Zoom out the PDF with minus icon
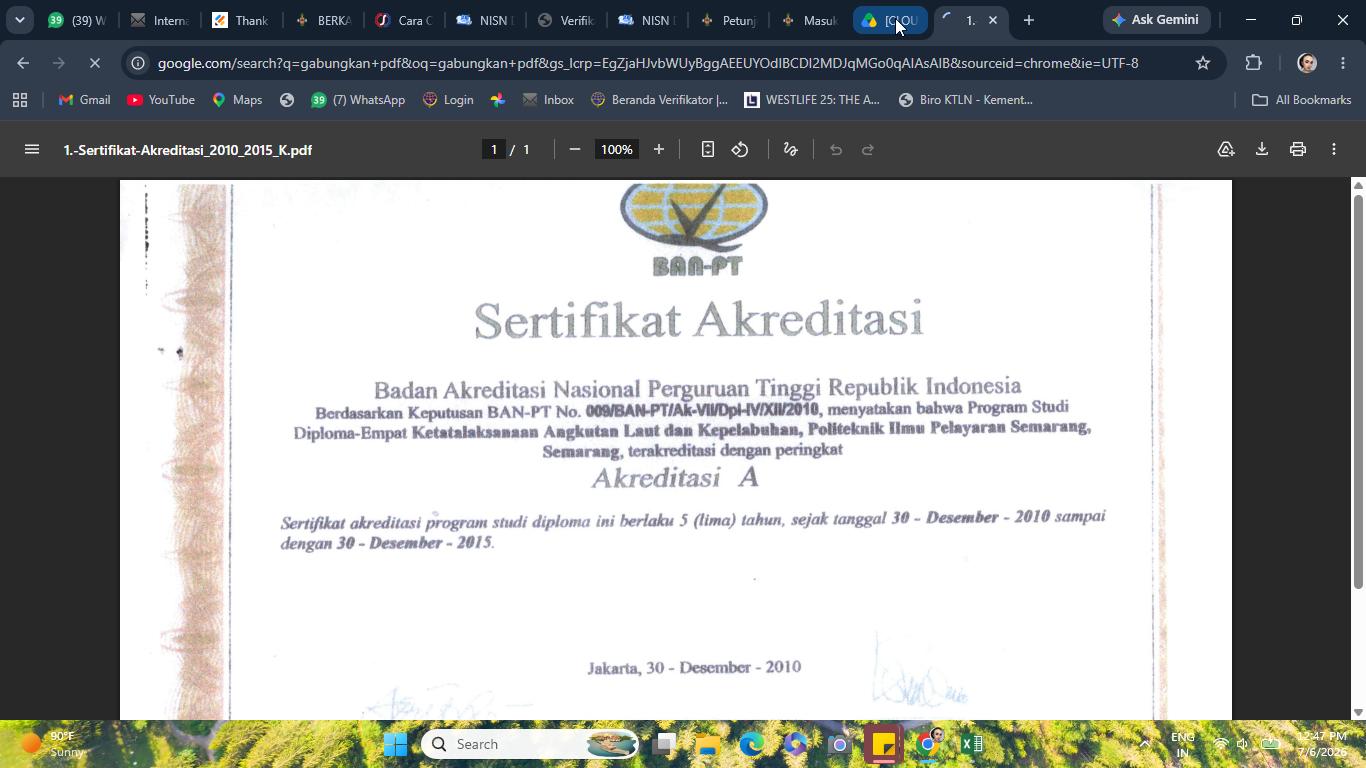This screenshot has width=1366, height=768. pos(575,149)
